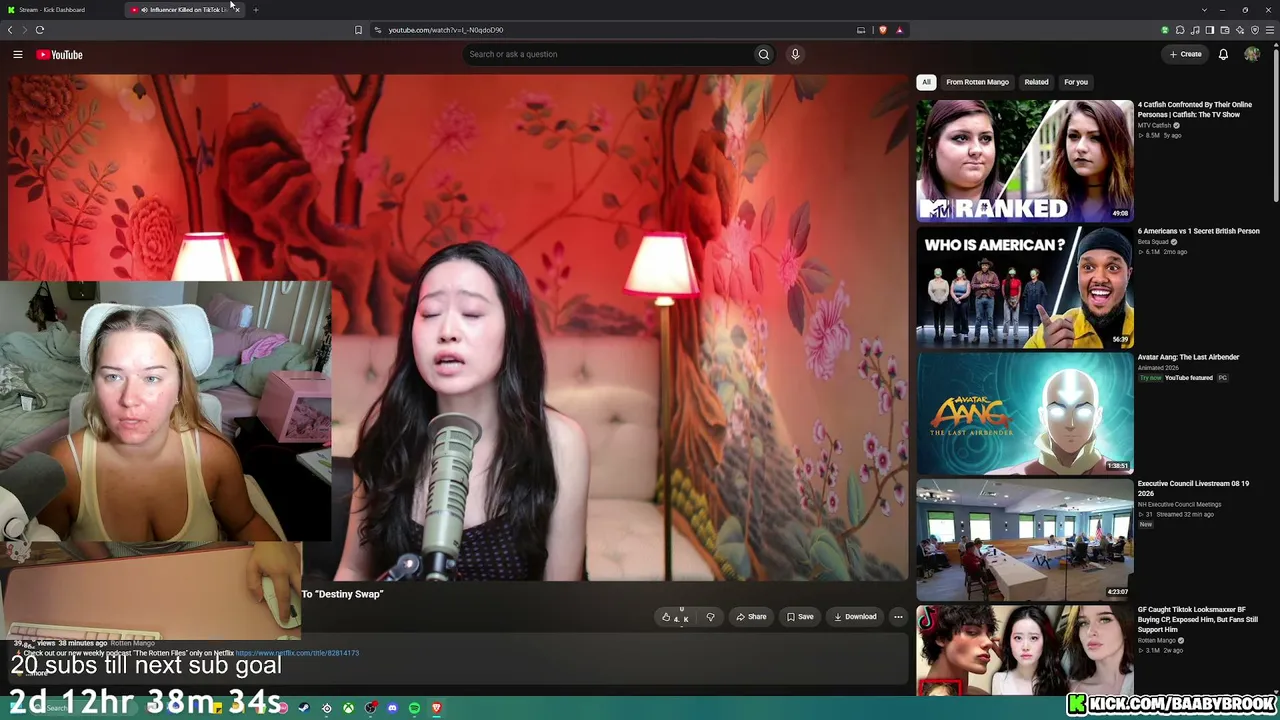
Task: Open the title '6 Americans vs 1 Secret British Person'
Action: [x=1198, y=231]
